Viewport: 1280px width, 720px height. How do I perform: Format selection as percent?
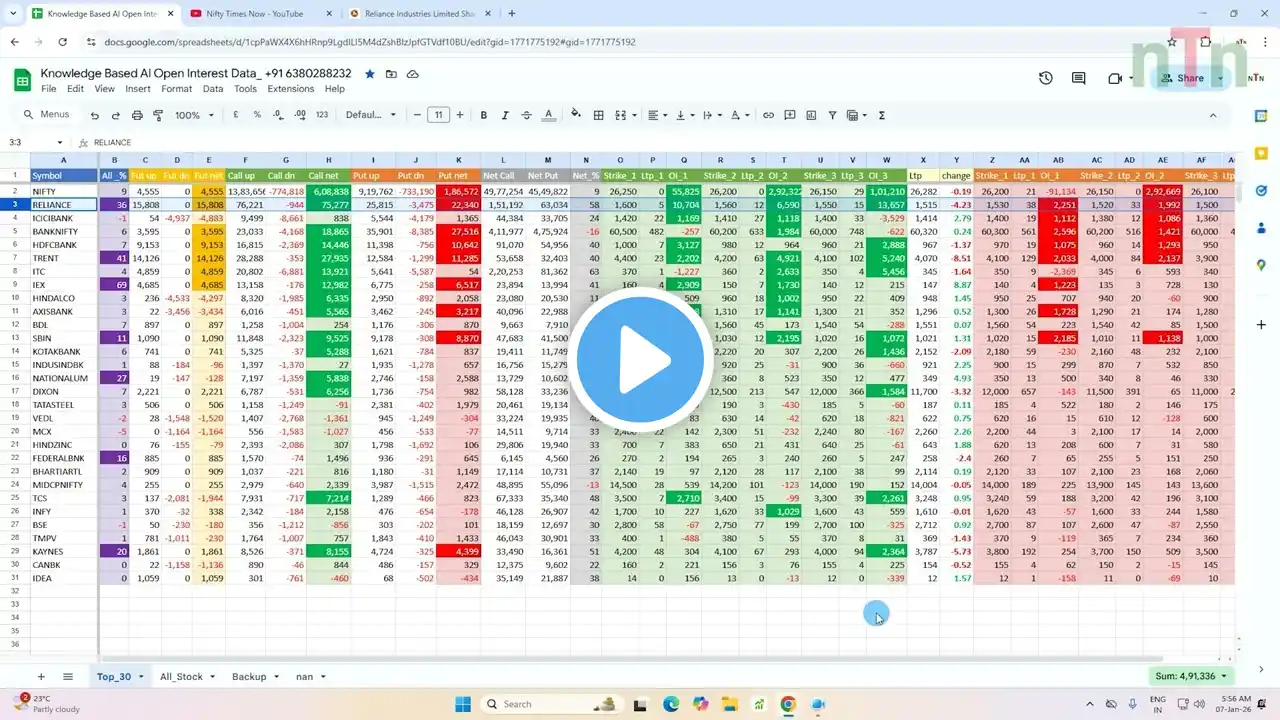[257, 115]
